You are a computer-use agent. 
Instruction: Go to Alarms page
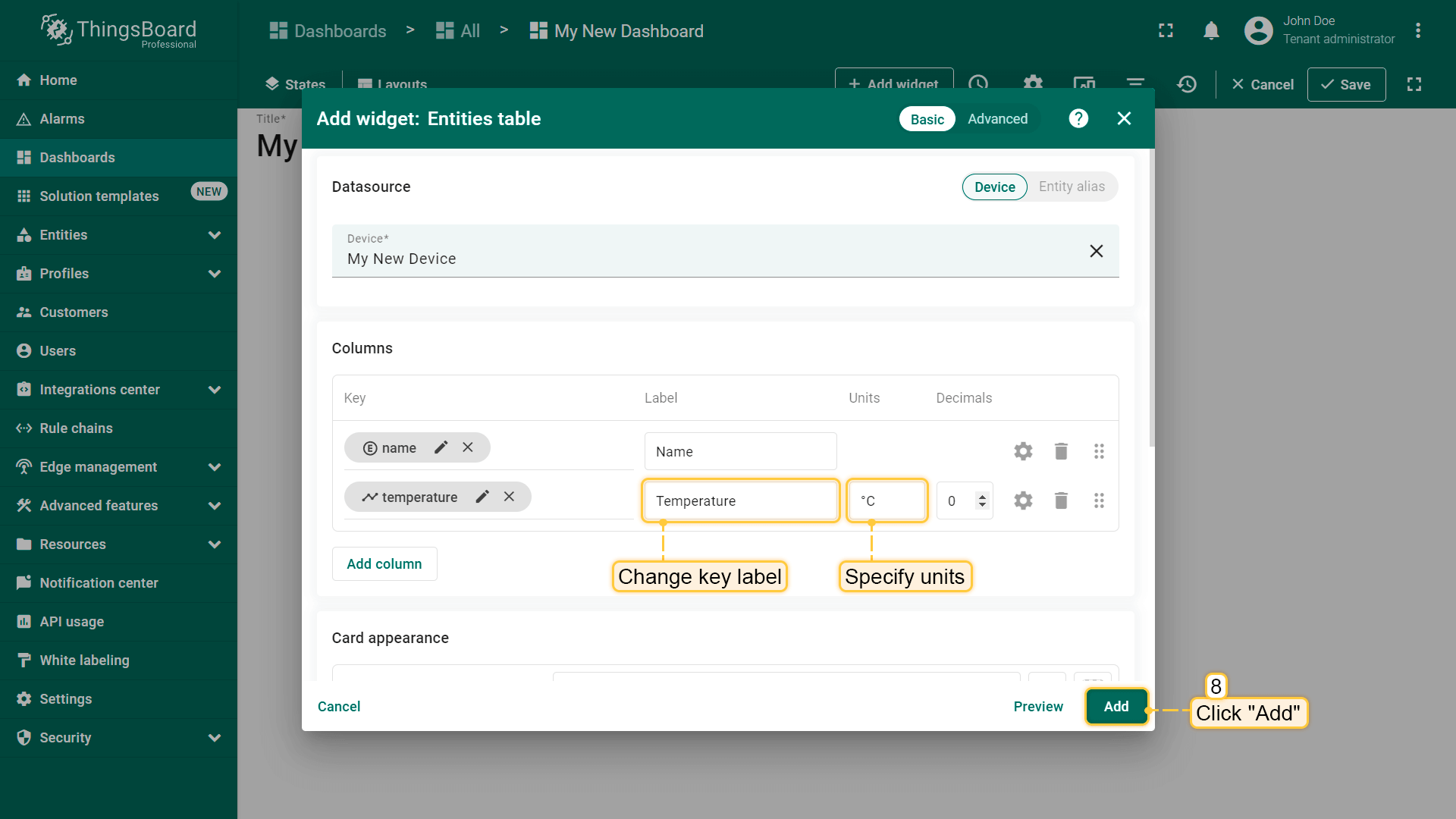point(62,119)
